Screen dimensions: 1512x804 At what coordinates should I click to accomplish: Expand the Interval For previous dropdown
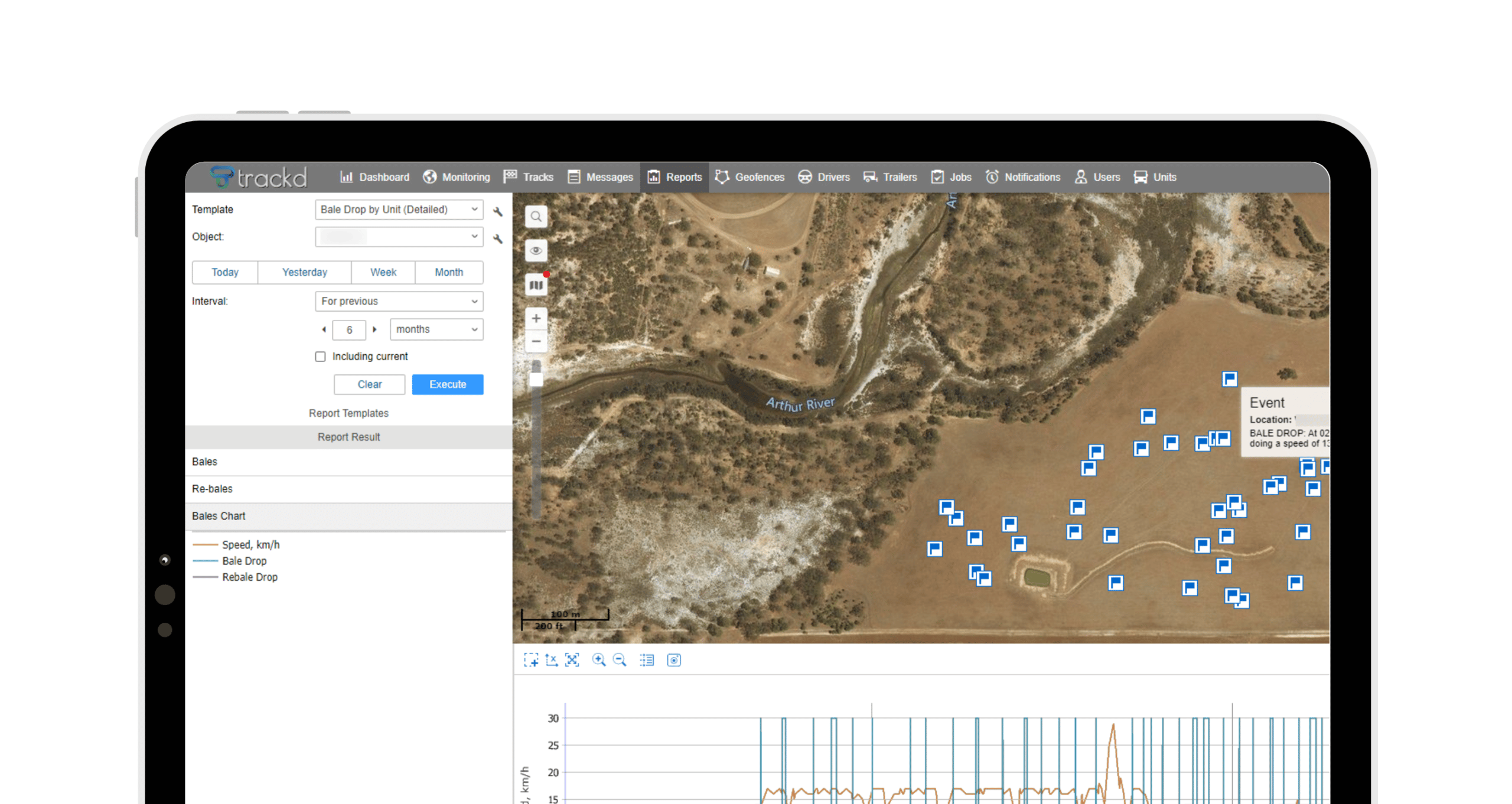(399, 301)
